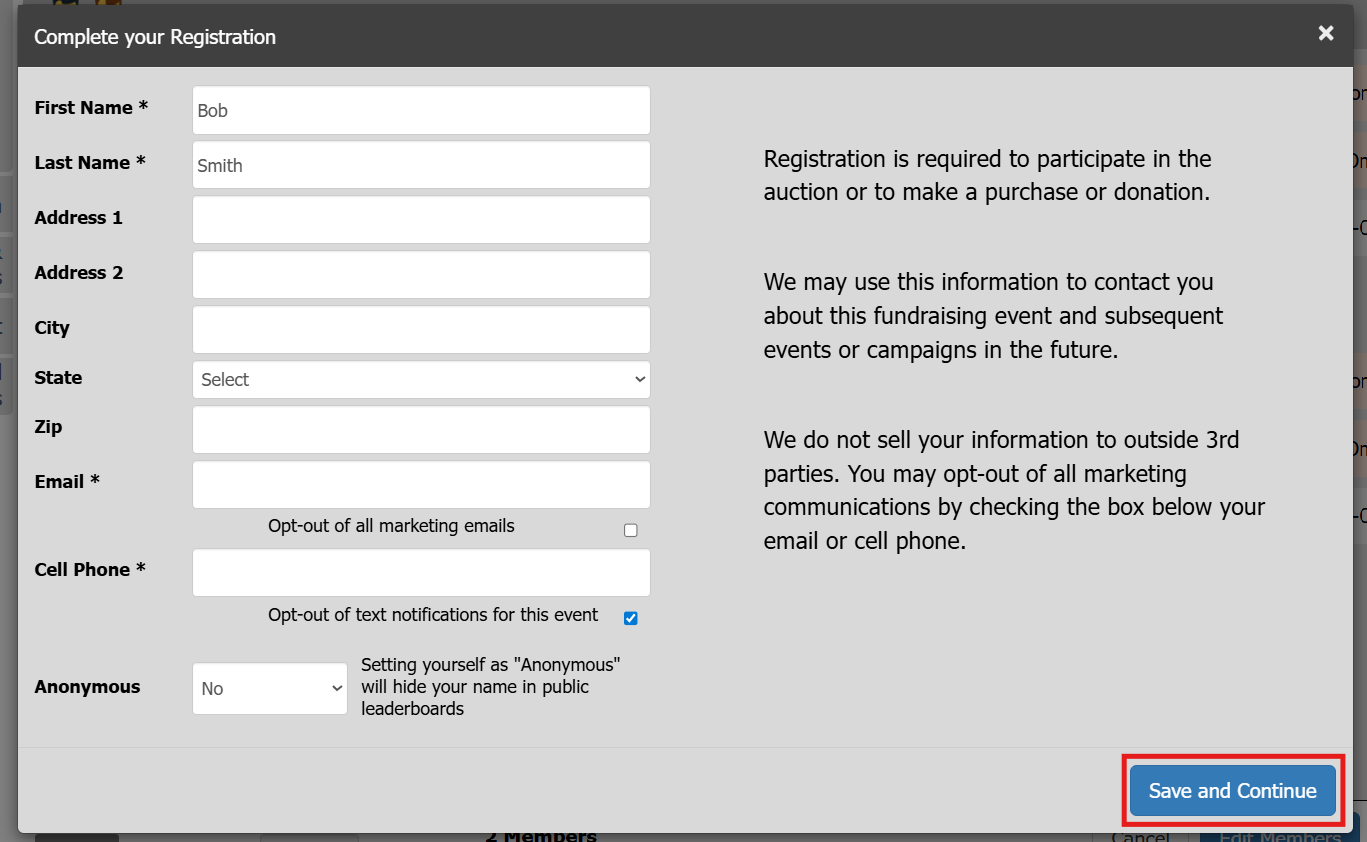
Task: Click into the Address 1 text box
Action: [x=421, y=219]
